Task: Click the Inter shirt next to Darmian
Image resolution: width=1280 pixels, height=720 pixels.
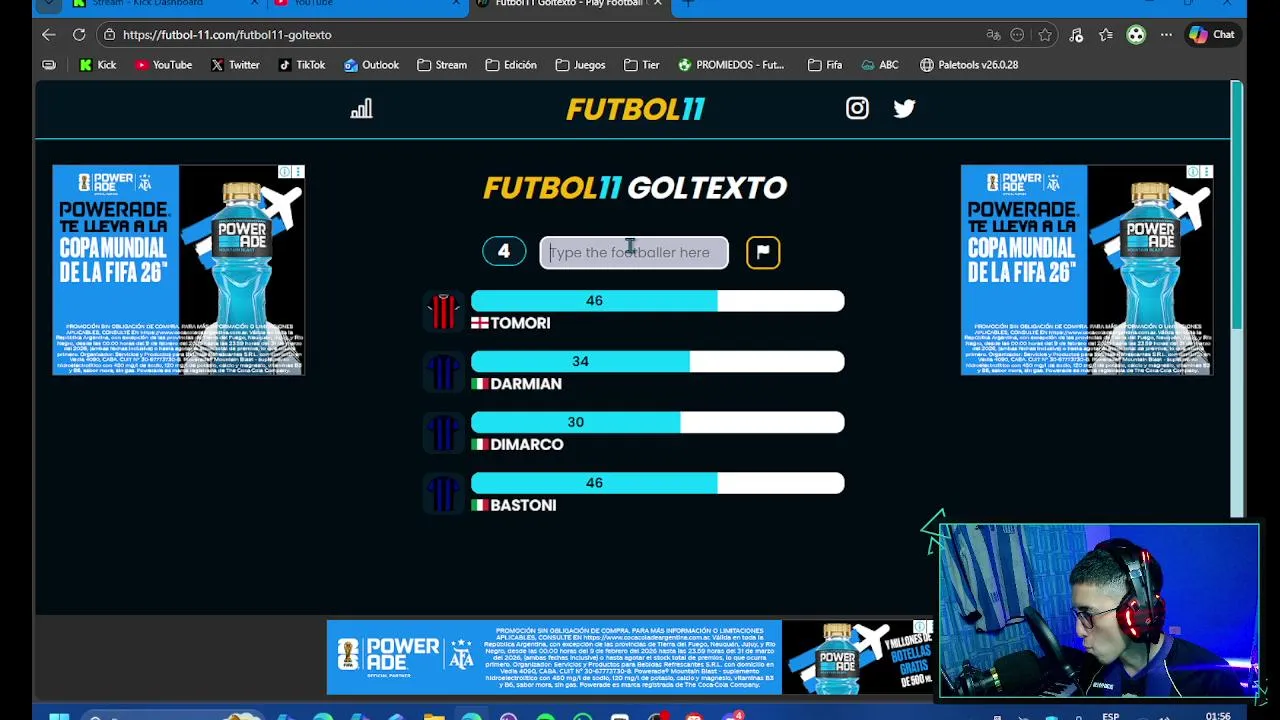Action: [443, 373]
